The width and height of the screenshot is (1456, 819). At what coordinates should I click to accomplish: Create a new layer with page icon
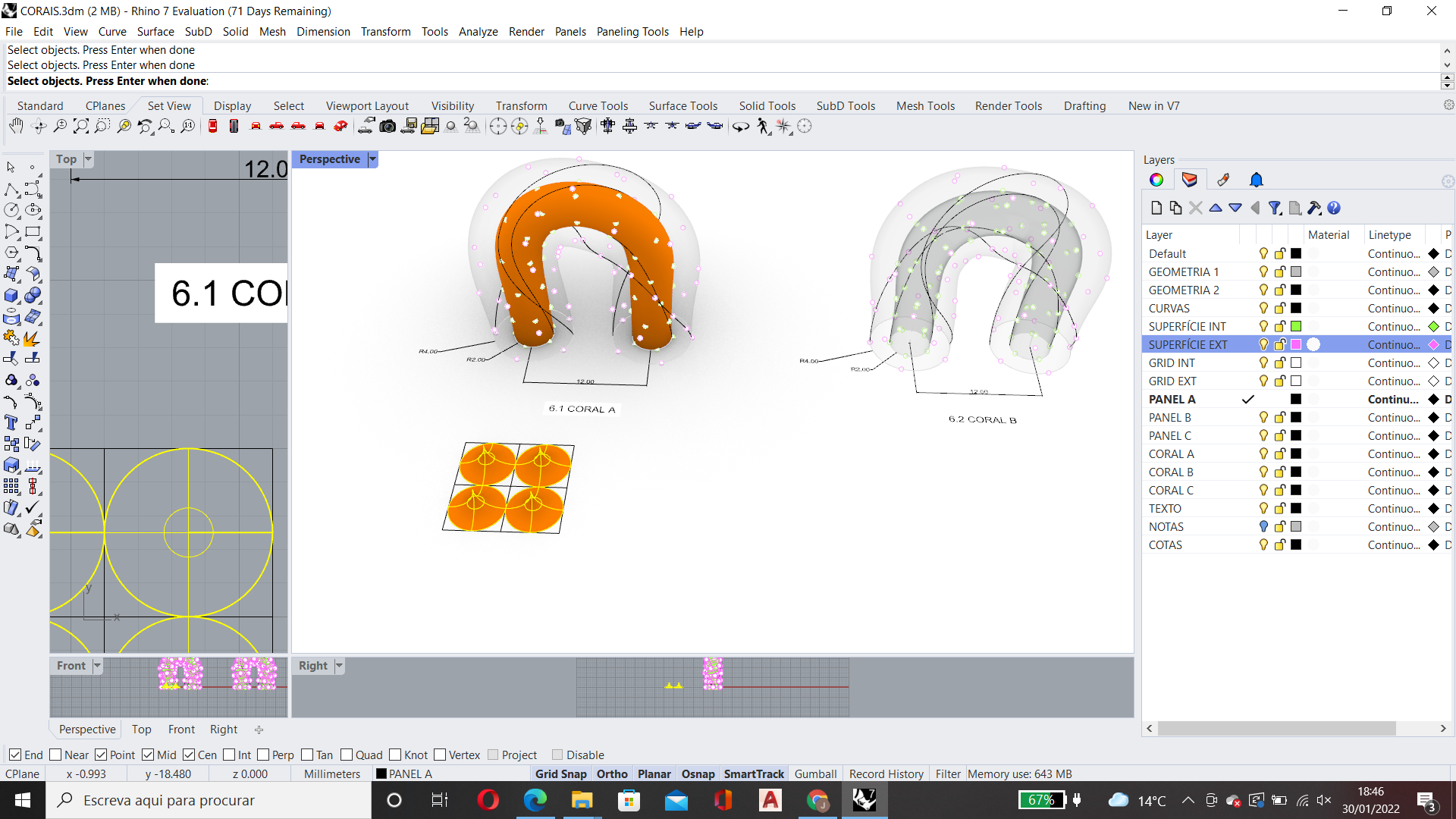click(x=1156, y=208)
